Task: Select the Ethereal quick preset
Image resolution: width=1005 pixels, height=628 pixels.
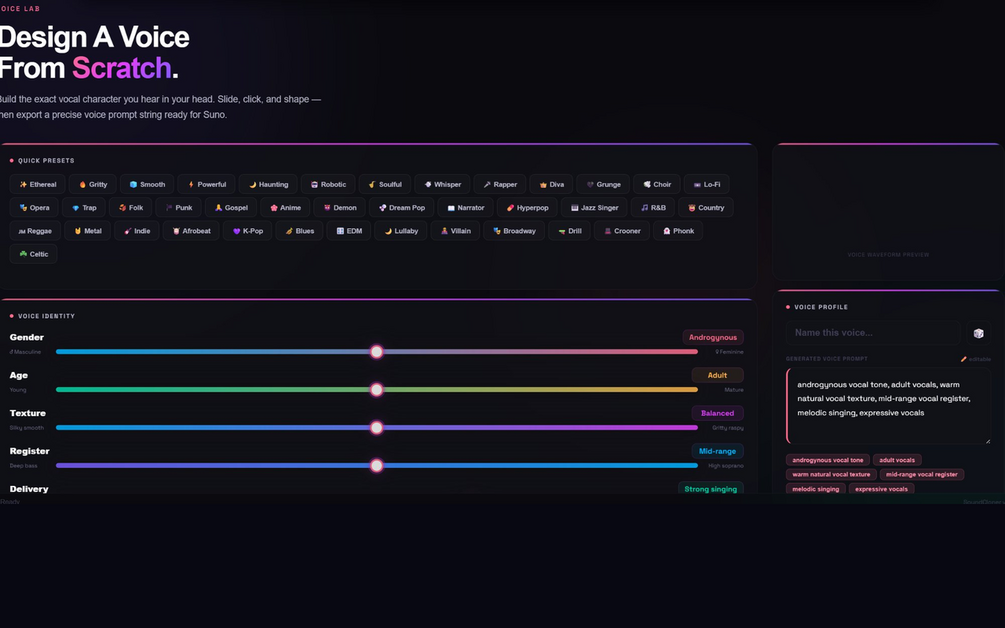Action: [x=38, y=185]
